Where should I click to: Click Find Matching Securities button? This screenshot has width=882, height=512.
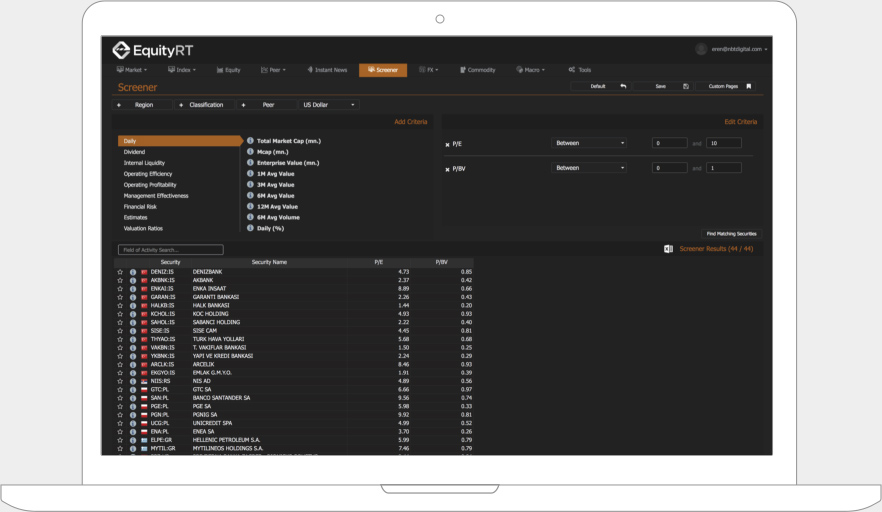pyautogui.click(x=731, y=233)
